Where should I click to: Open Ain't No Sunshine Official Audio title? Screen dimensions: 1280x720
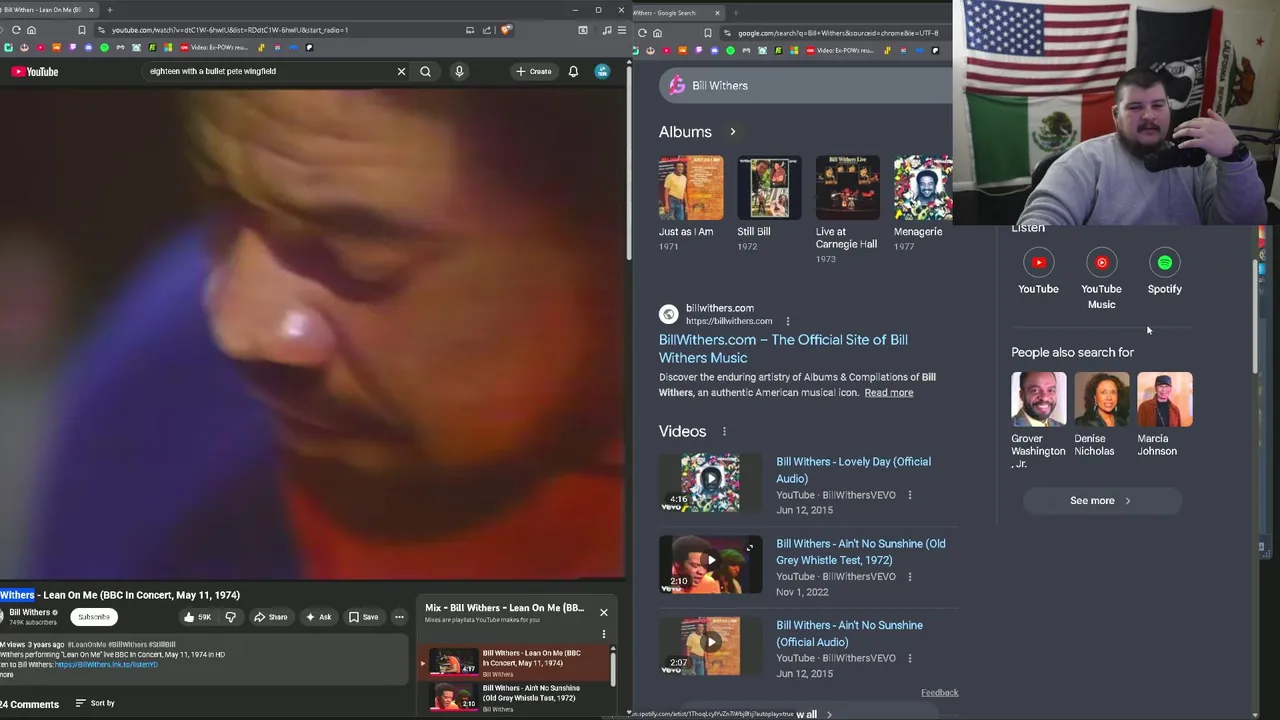pos(850,634)
